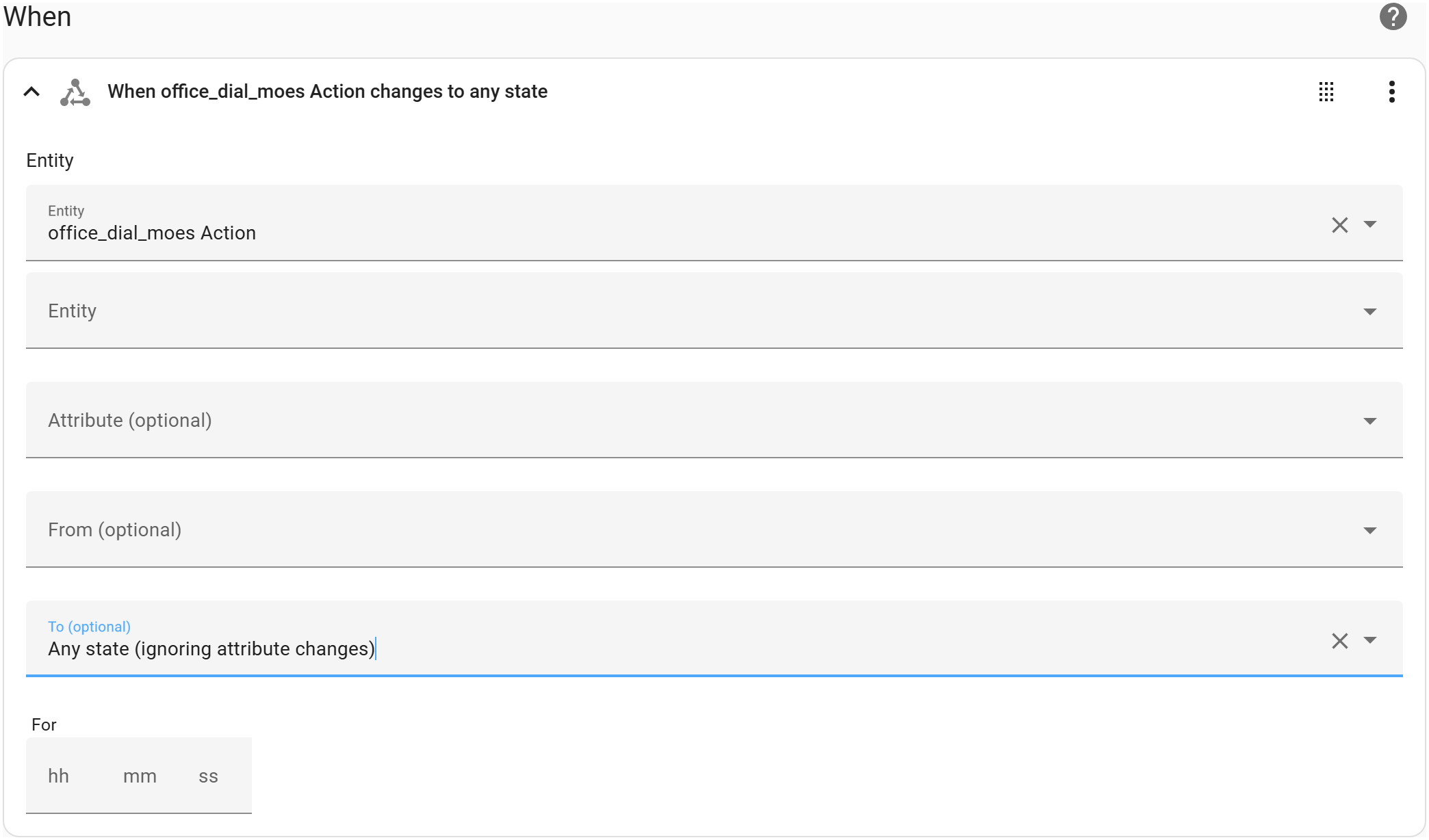Open the empty Entity dropdown arrow
Image resolution: width=1429 pixels, height=840 pixels.
[x=1370, y=312]
